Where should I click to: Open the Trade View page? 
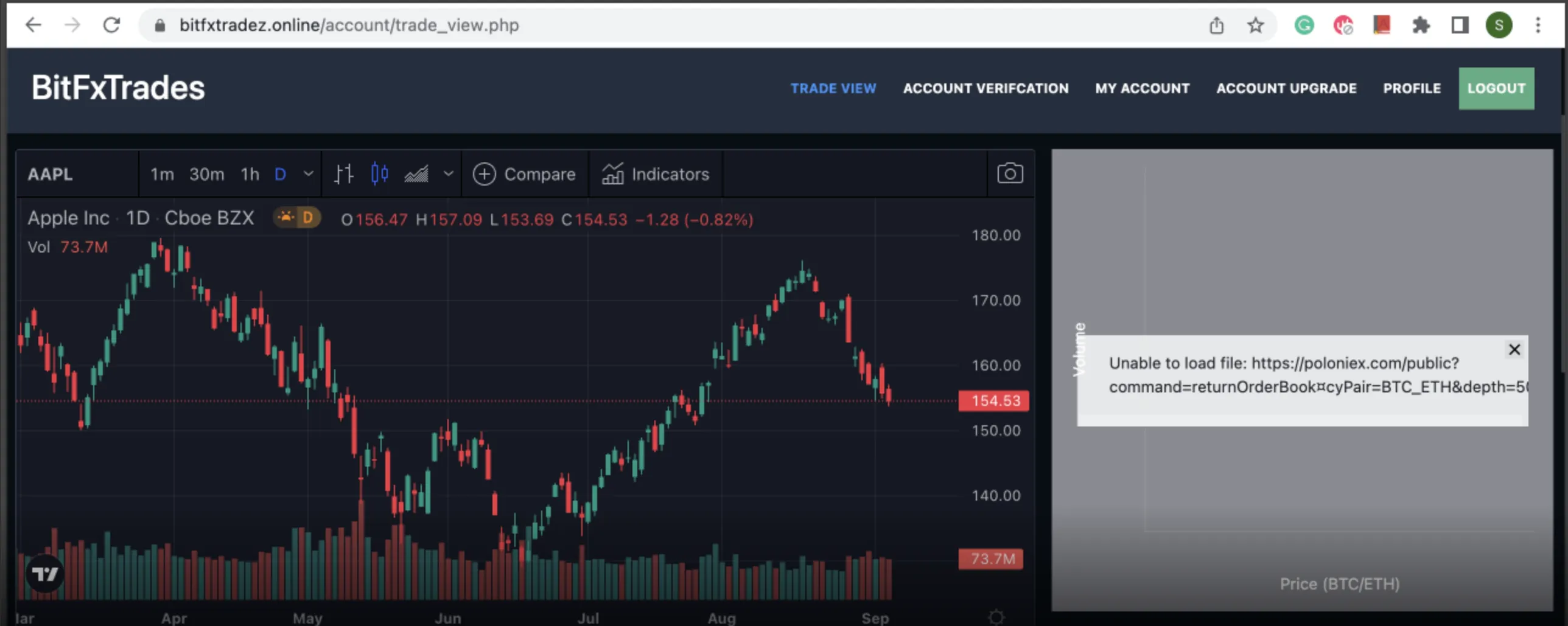[833, 88]
